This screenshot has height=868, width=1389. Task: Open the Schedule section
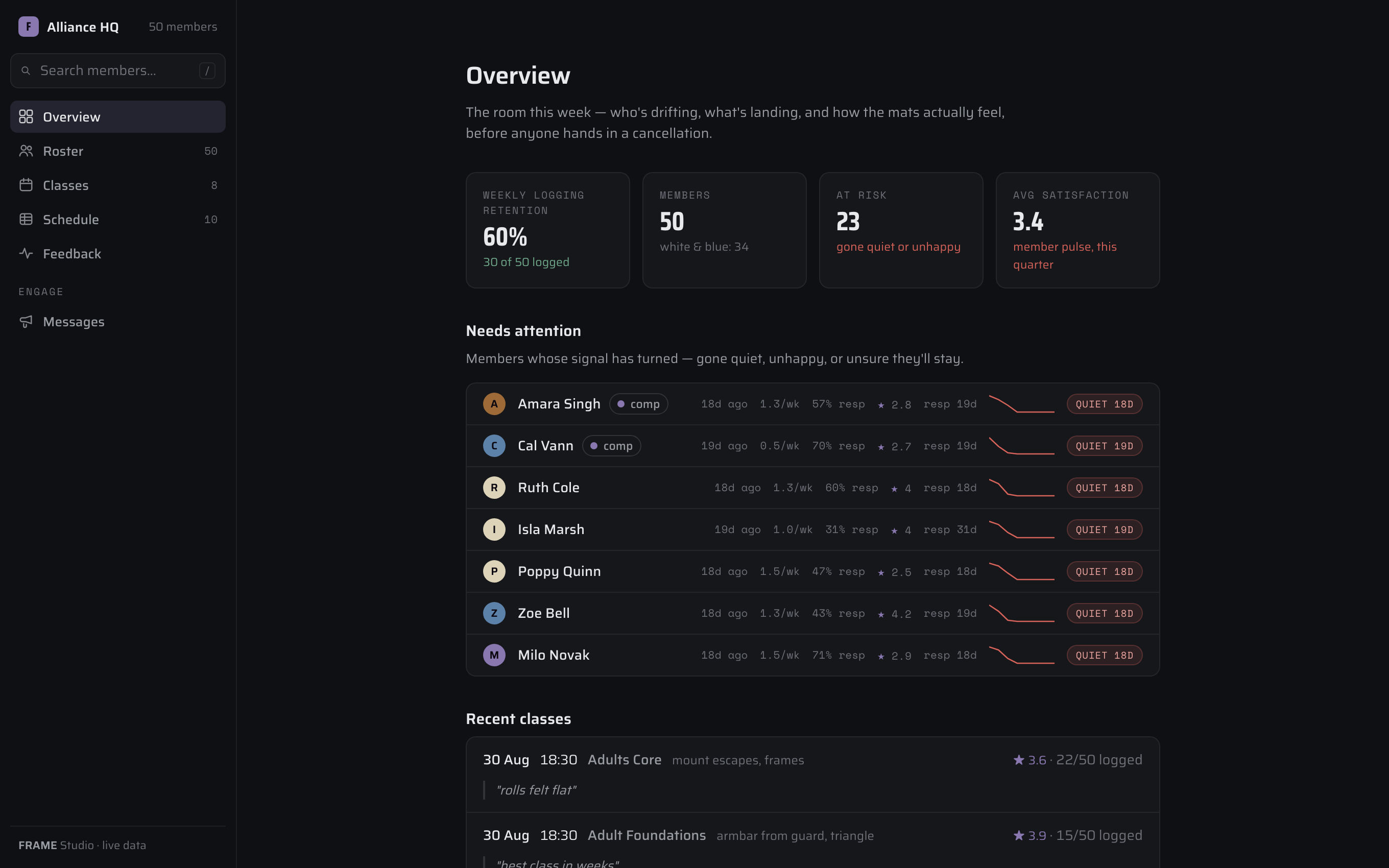click(x=117, y=219)
